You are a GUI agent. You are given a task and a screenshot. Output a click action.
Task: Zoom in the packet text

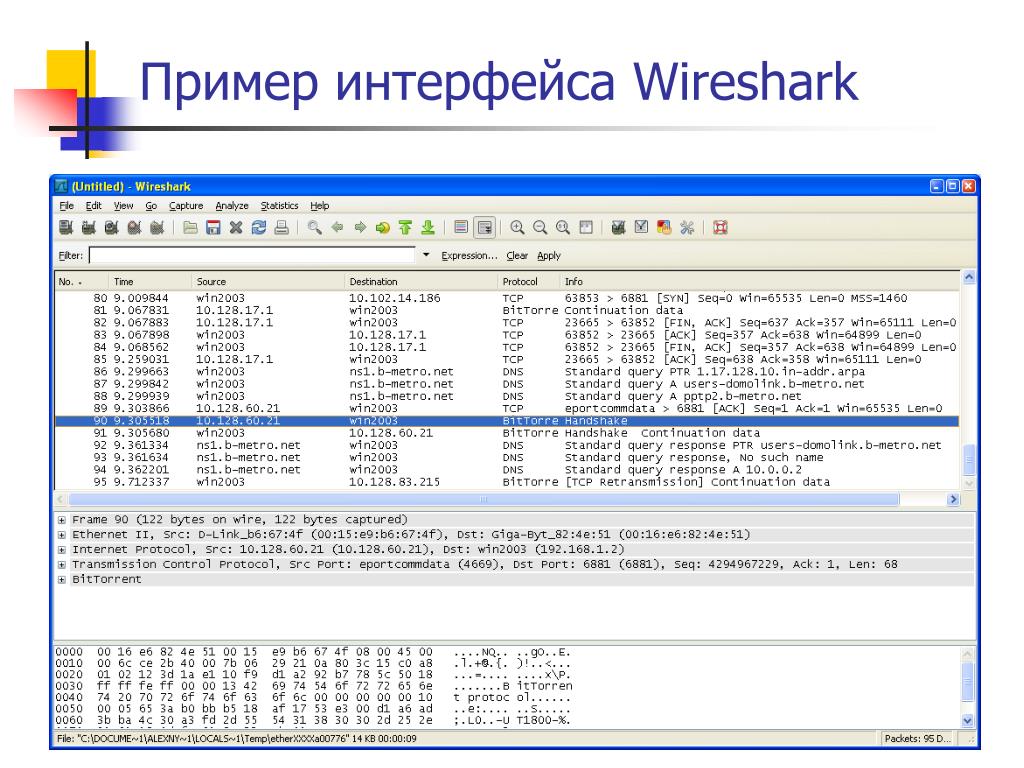(517, 227)
